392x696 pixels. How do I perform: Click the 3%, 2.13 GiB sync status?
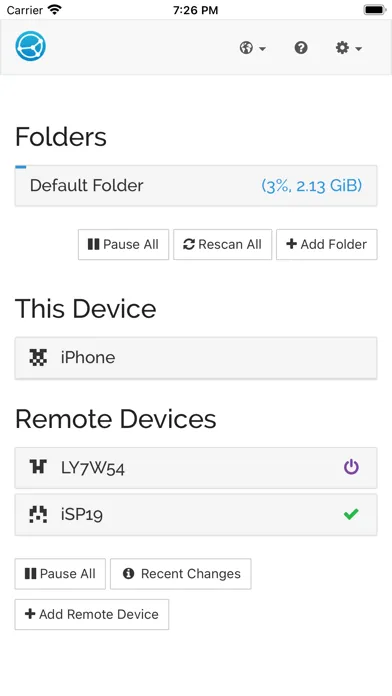312,186
